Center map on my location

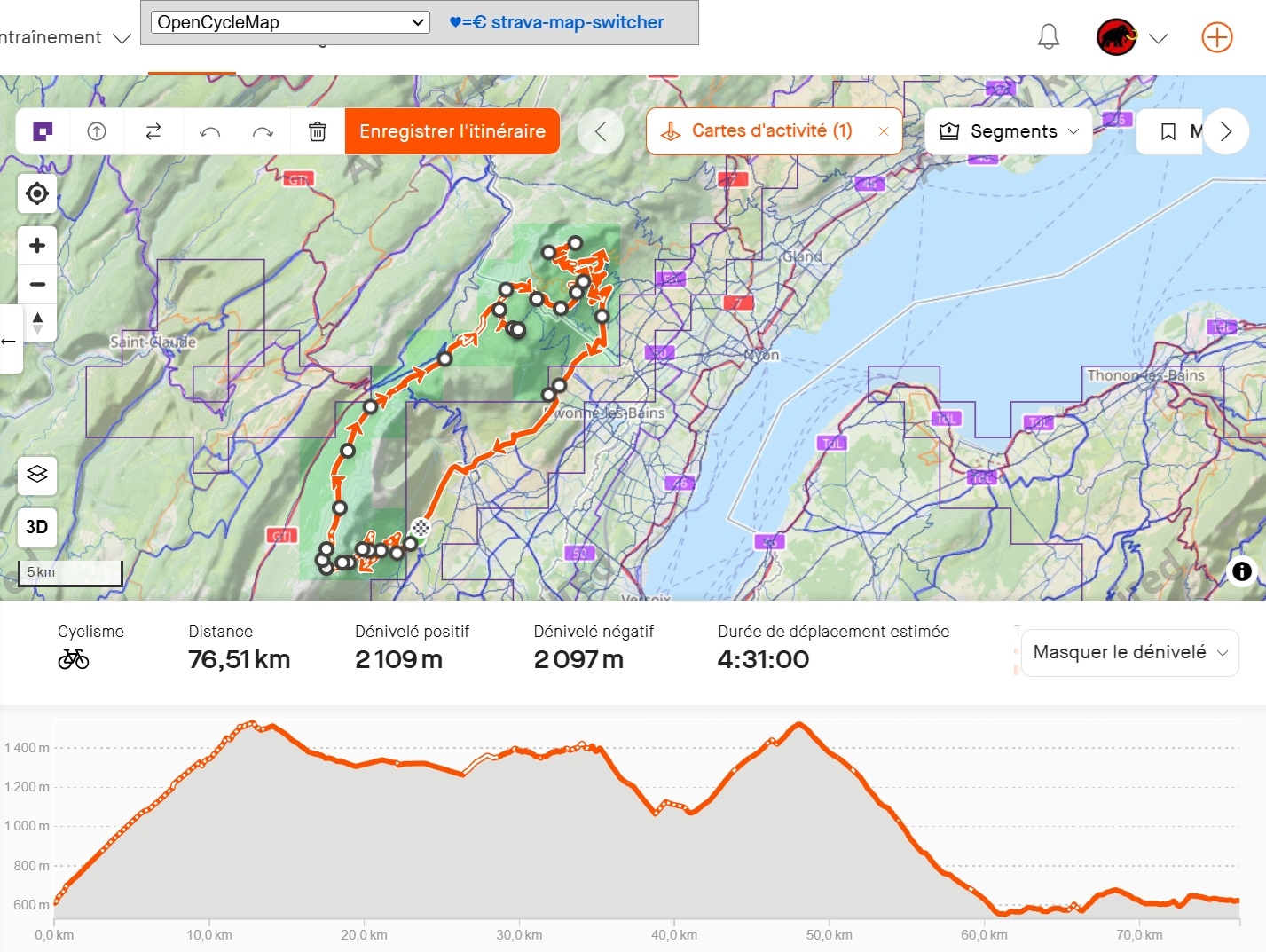(x=37, y=193)
